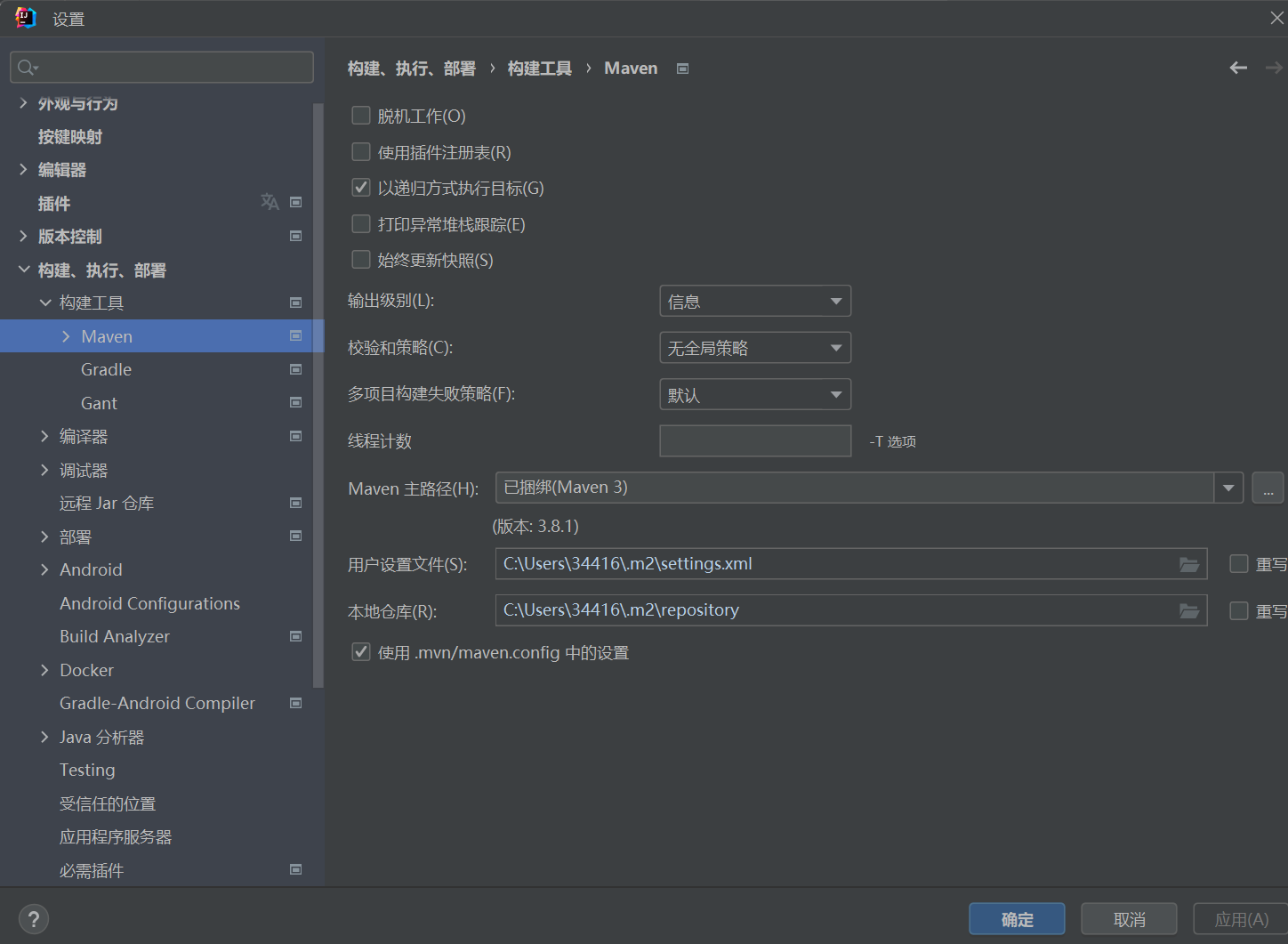Open 校验和策略 dropdown showing 无全局策略
Image resolution: width=1288 pixels, height=944 pixels.
pos(755,347)
